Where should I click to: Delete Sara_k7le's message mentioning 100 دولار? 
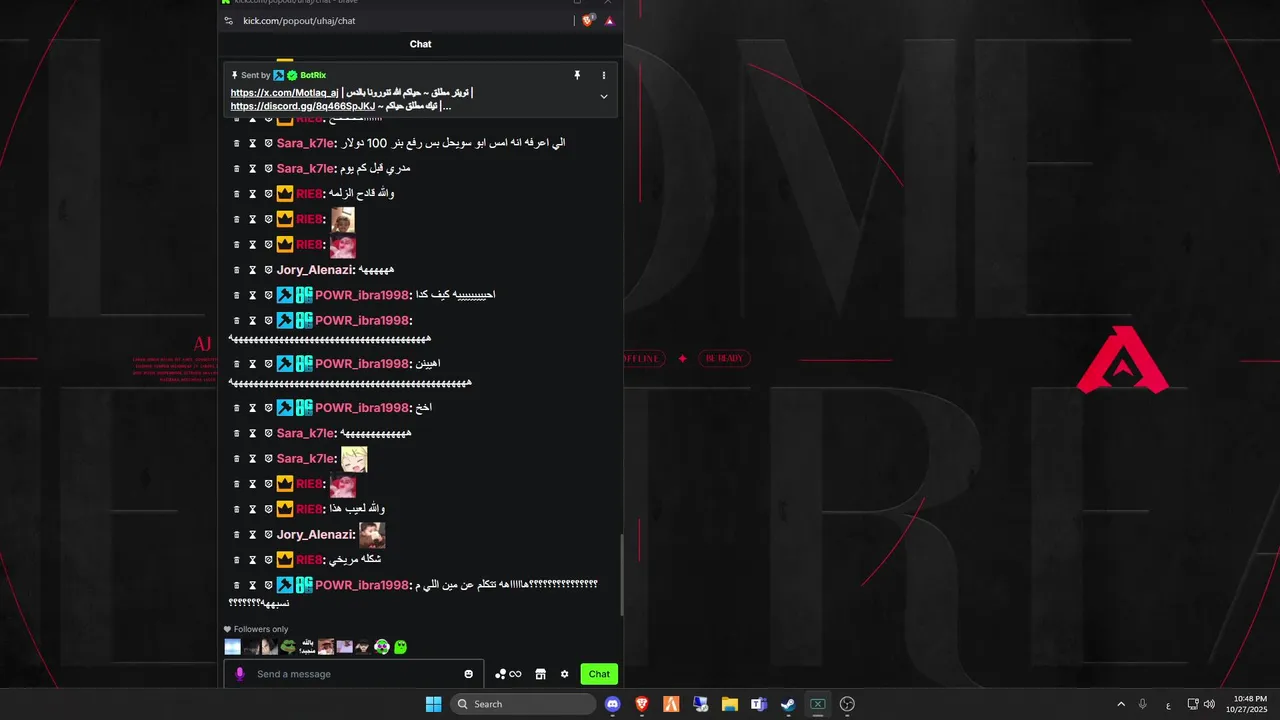click(237, 143)
